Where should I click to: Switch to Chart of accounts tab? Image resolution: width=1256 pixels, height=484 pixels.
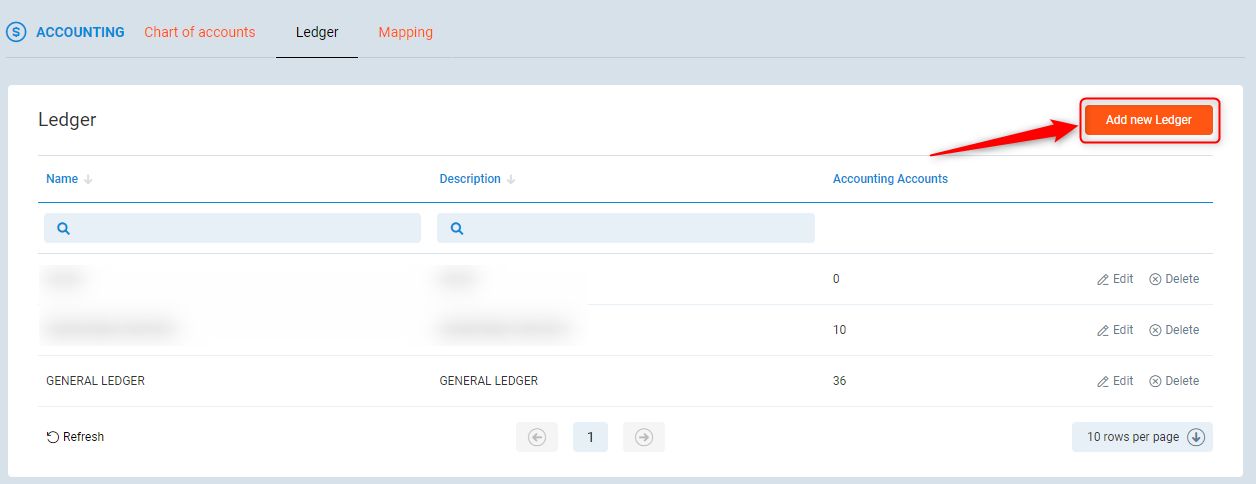click(x=200, y=32)
